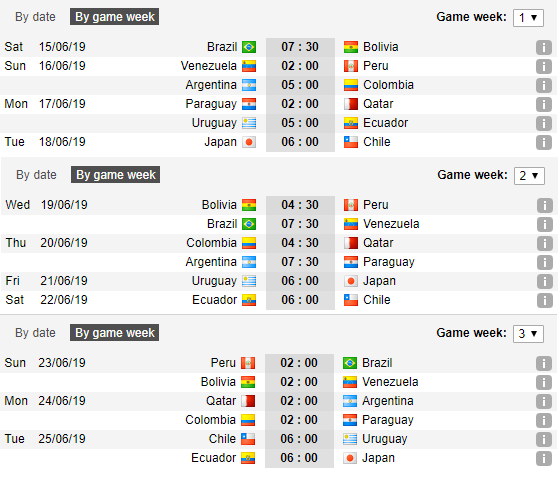The height and width of the screenshot is (477, 559).
Task: Open info icon for Brazil vs Bolivia match
Action: 543,47
